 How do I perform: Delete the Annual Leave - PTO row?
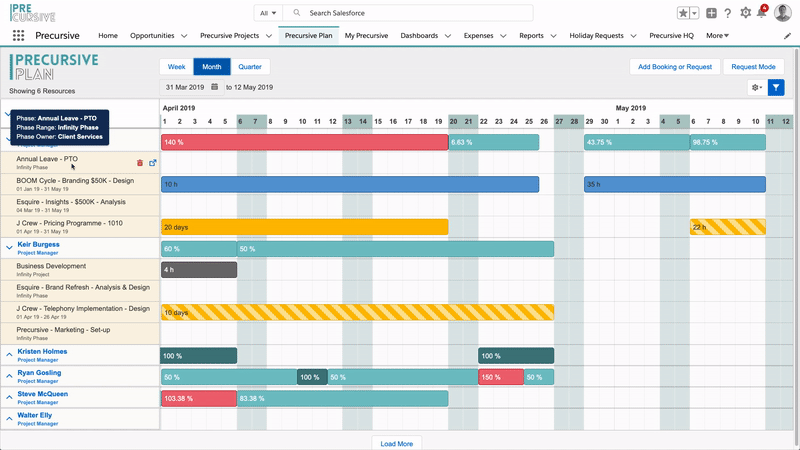pyautogui.click(x=140, y=163)
